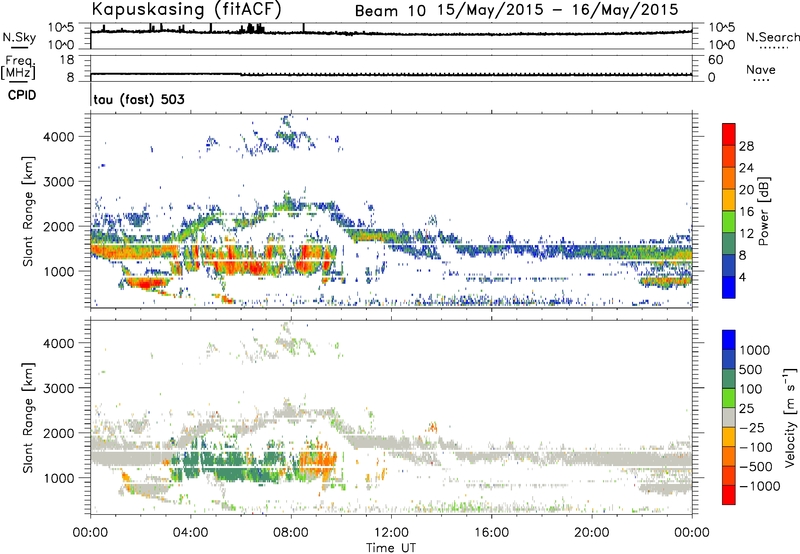This screenshot has width=800, height=554.
Task: Click the 'Kapuskasing (fitACF)' title text
Action: pos(186,9)
